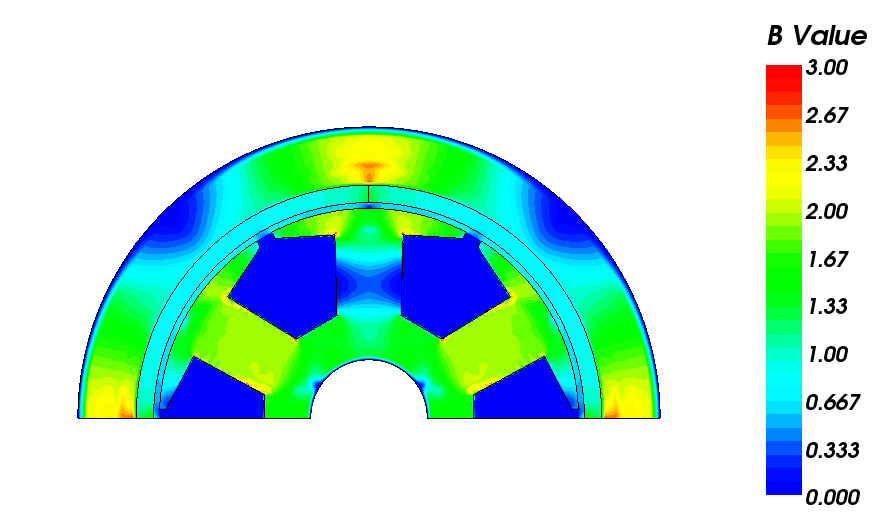Screen dimensions: 883x532
Task: Select the 3.00 legend label
Action: click(826, 68)
